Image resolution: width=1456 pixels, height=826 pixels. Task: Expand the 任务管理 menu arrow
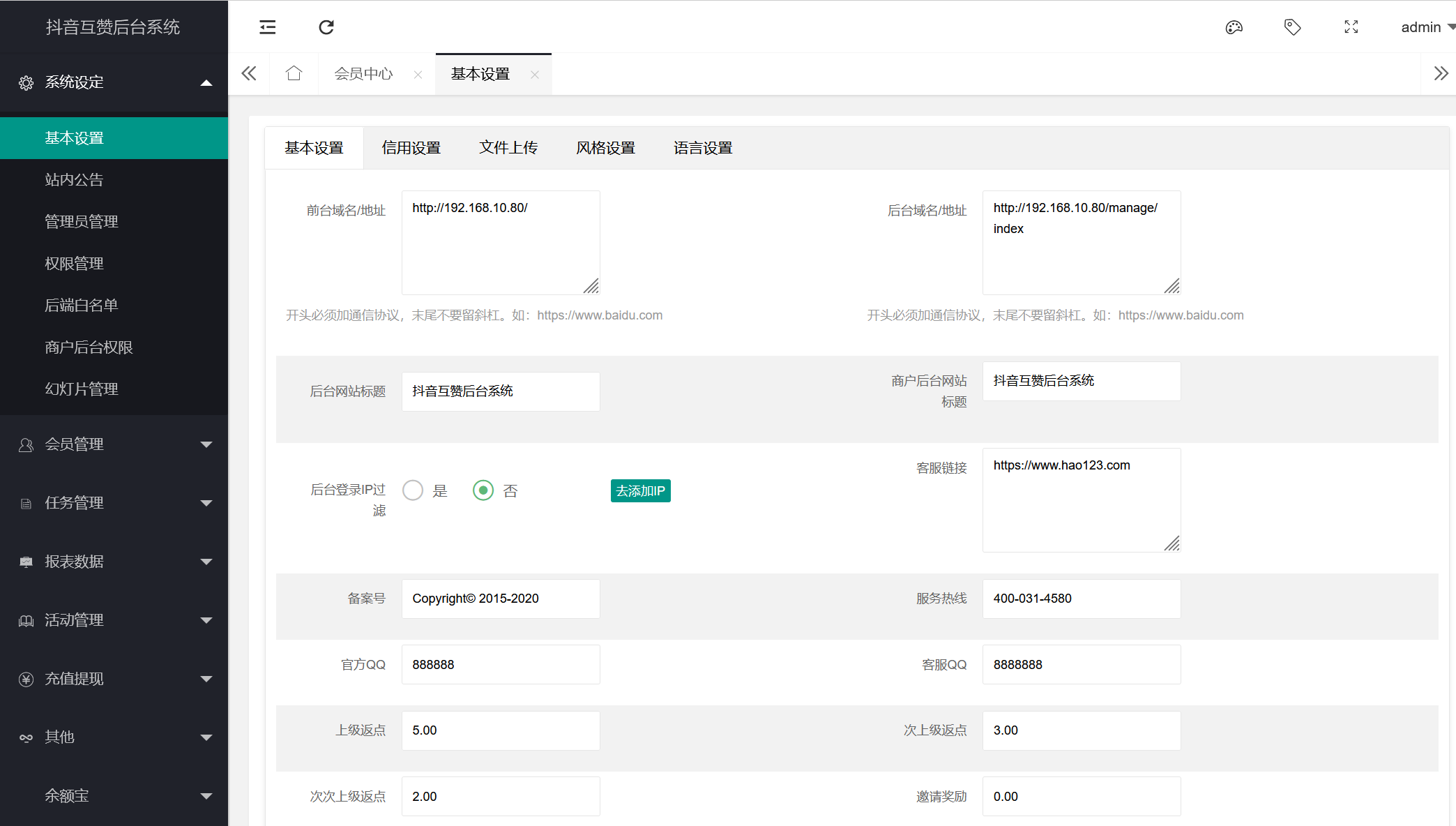coord(206,504)
